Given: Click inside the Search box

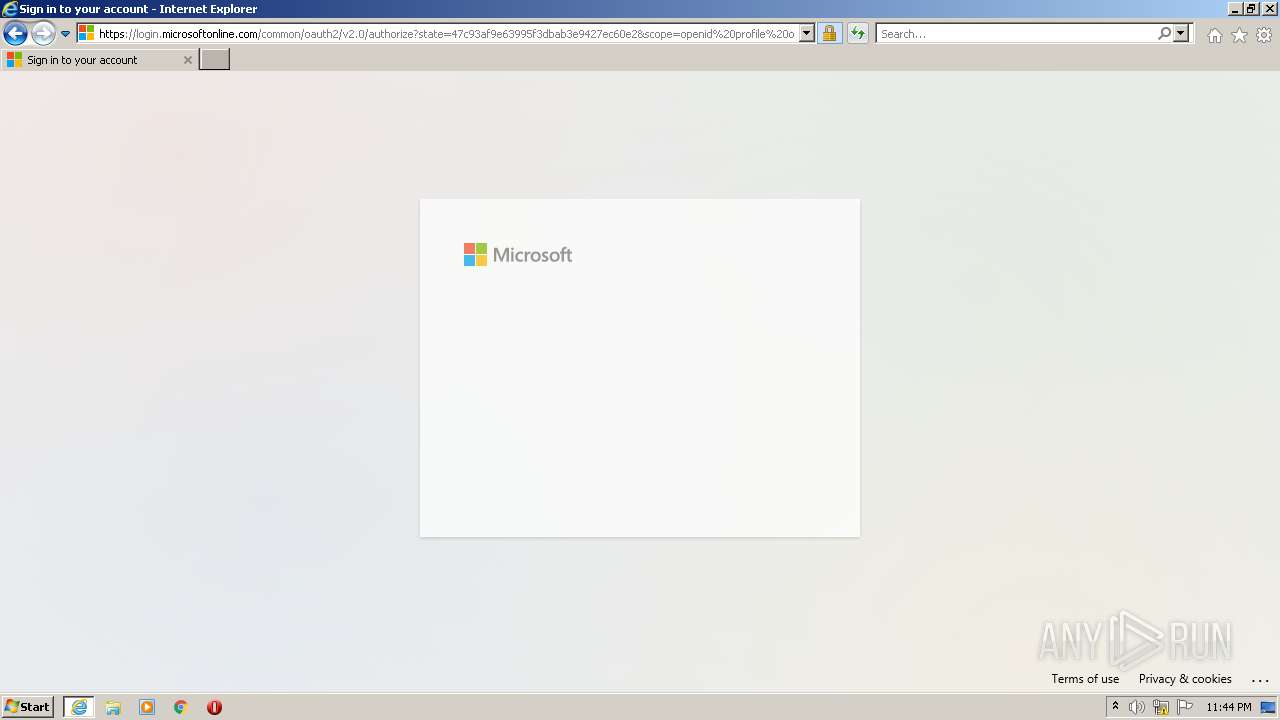Looking at the screenshot, I should (x=1015, y=34).
